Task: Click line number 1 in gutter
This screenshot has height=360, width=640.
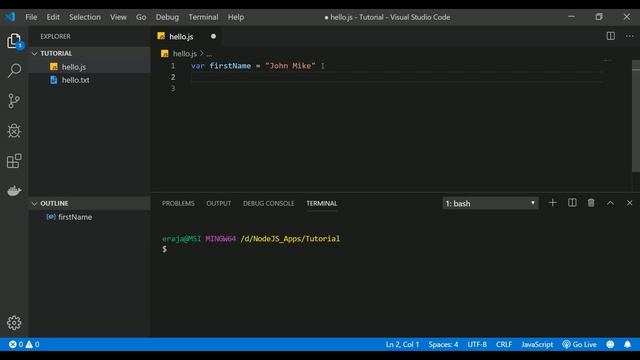Action: (173, 66)
